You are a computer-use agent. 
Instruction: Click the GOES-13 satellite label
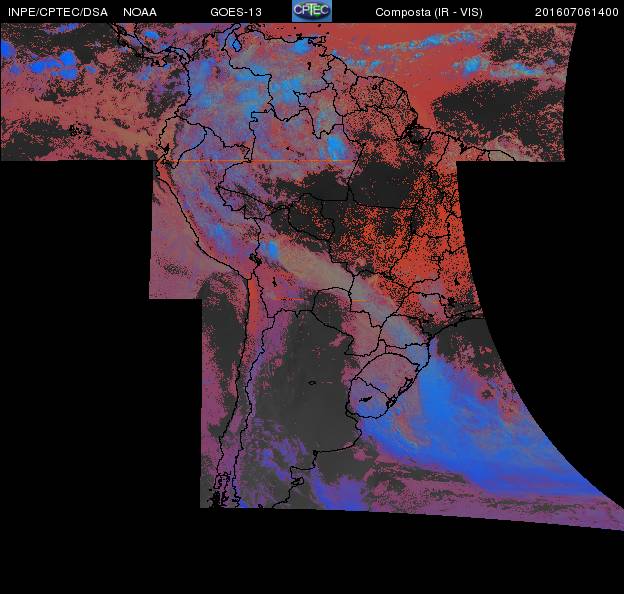tap(236, 12)
